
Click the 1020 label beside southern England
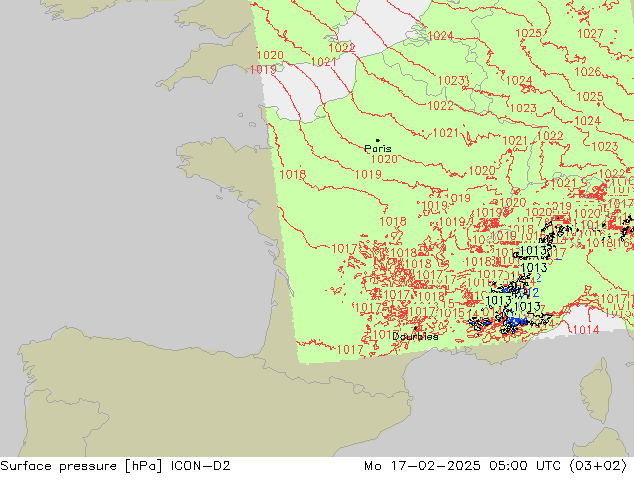[x=270, y=55]
